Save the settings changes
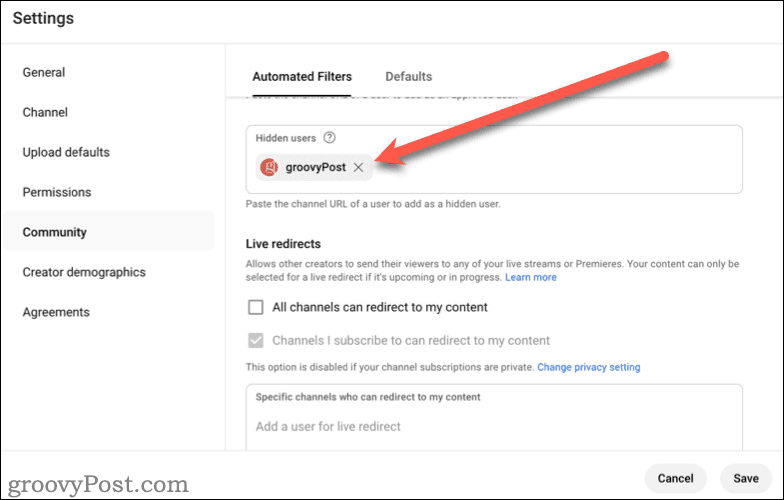This screenshot has width=784, height=500. pyautogui.click(x=746, y=478)
